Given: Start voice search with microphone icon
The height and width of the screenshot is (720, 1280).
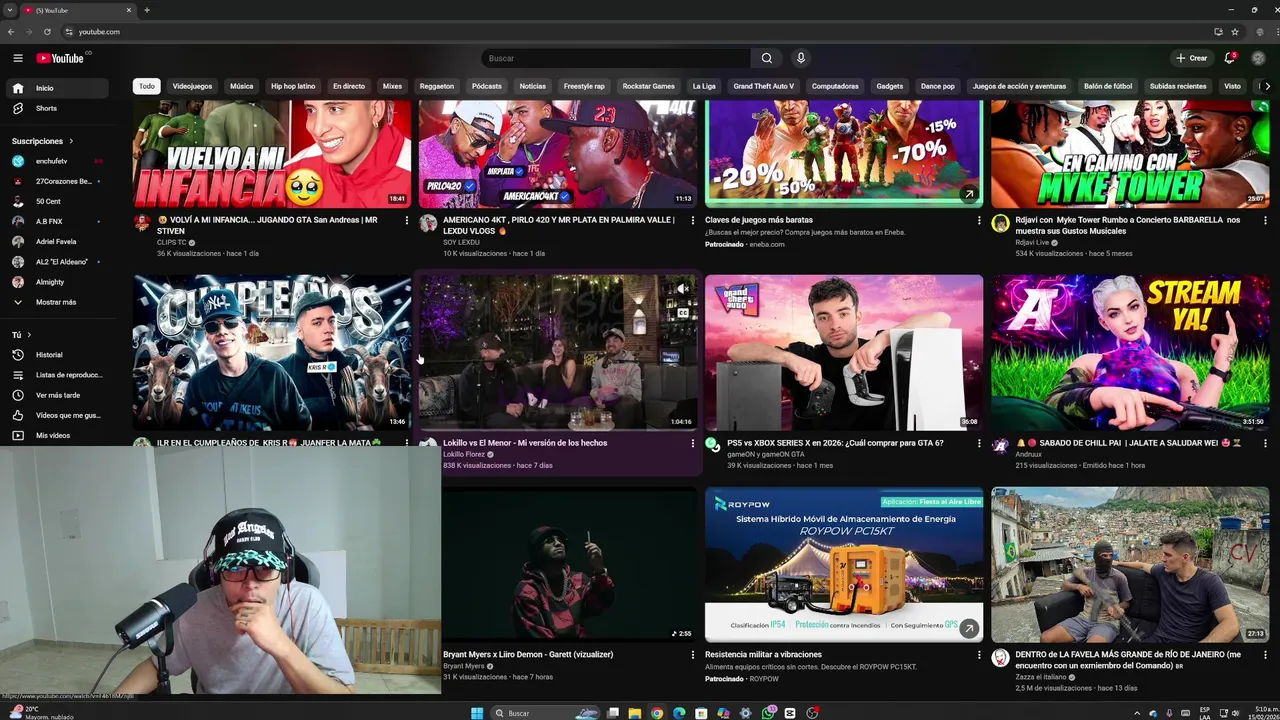Looking at the screenshot, I should [x=800, y=58].
